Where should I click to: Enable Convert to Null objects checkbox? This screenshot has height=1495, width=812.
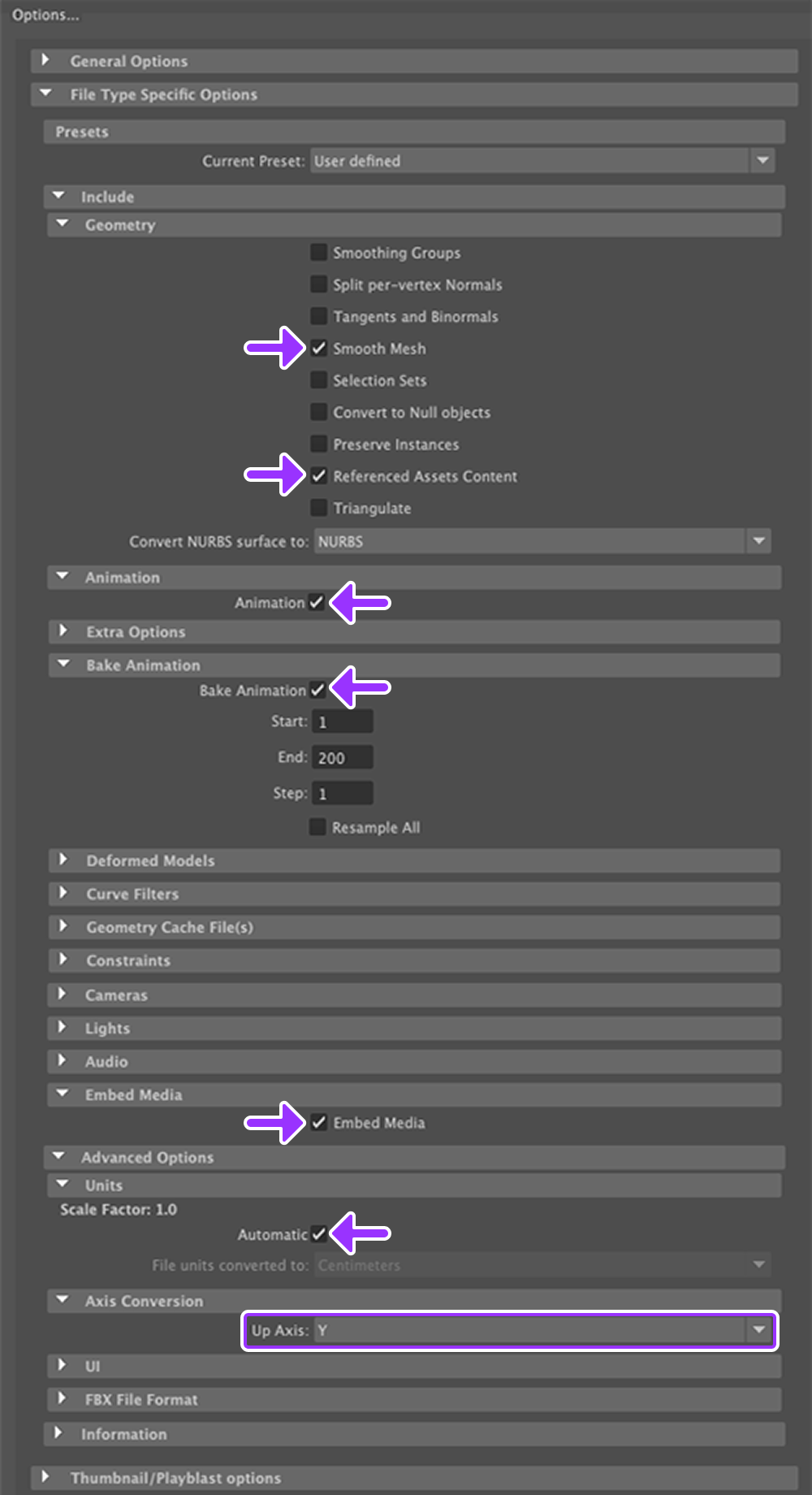[319, 412]
